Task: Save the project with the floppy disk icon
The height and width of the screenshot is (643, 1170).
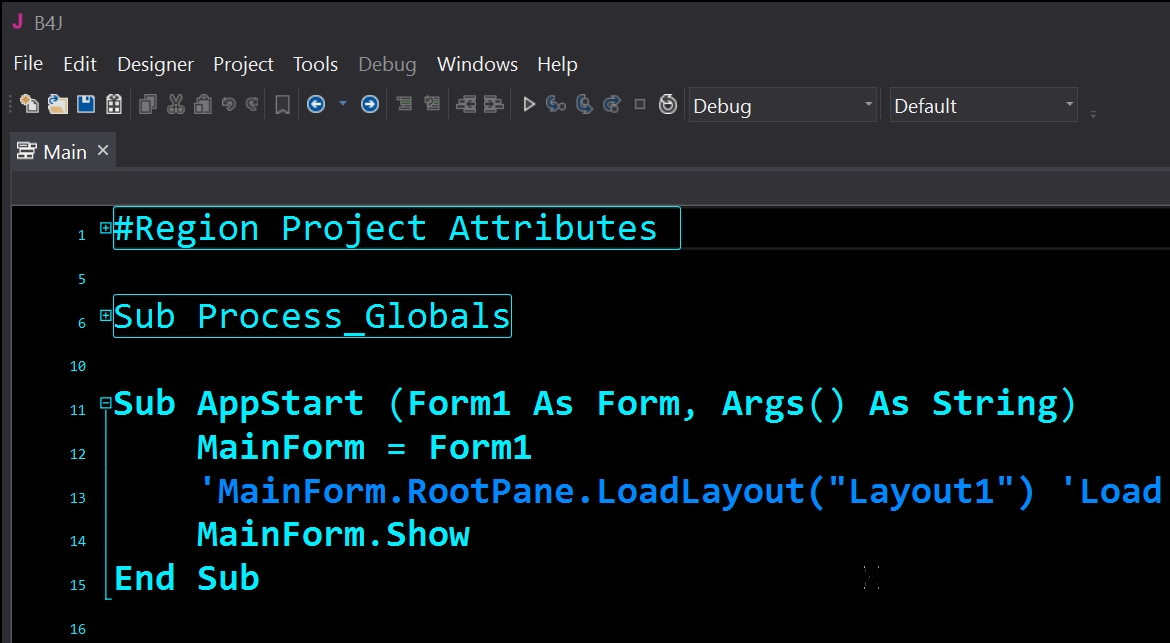Action: click(86, 104)
